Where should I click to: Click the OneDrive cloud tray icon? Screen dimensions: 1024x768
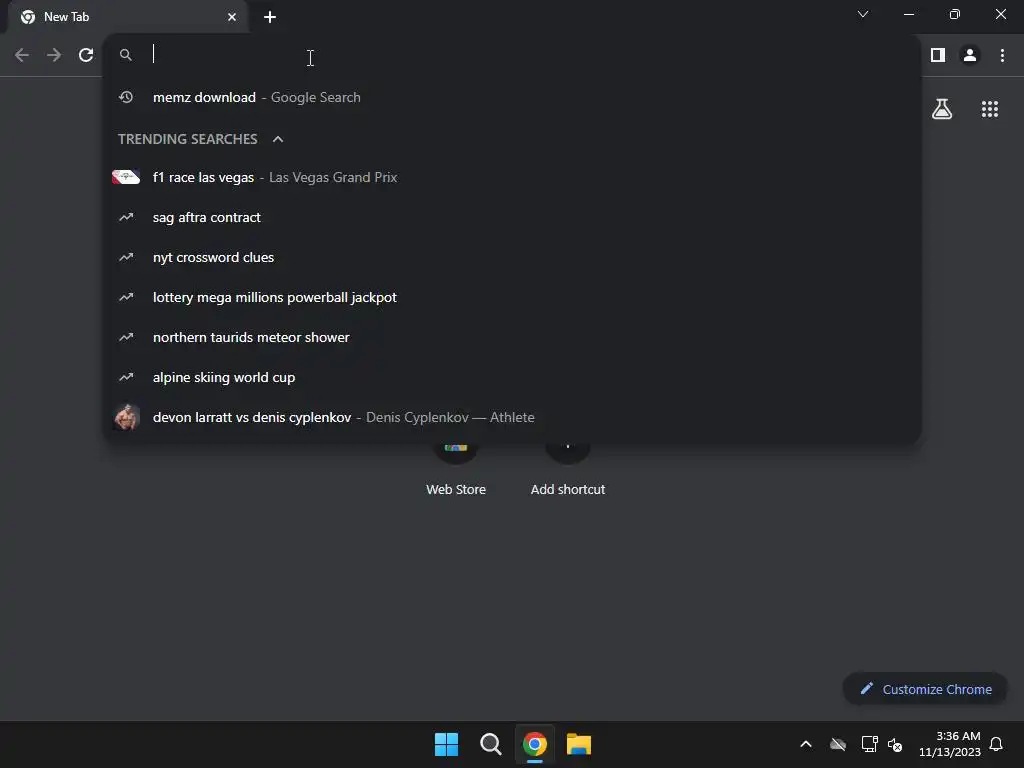click(x=838, y=744)
